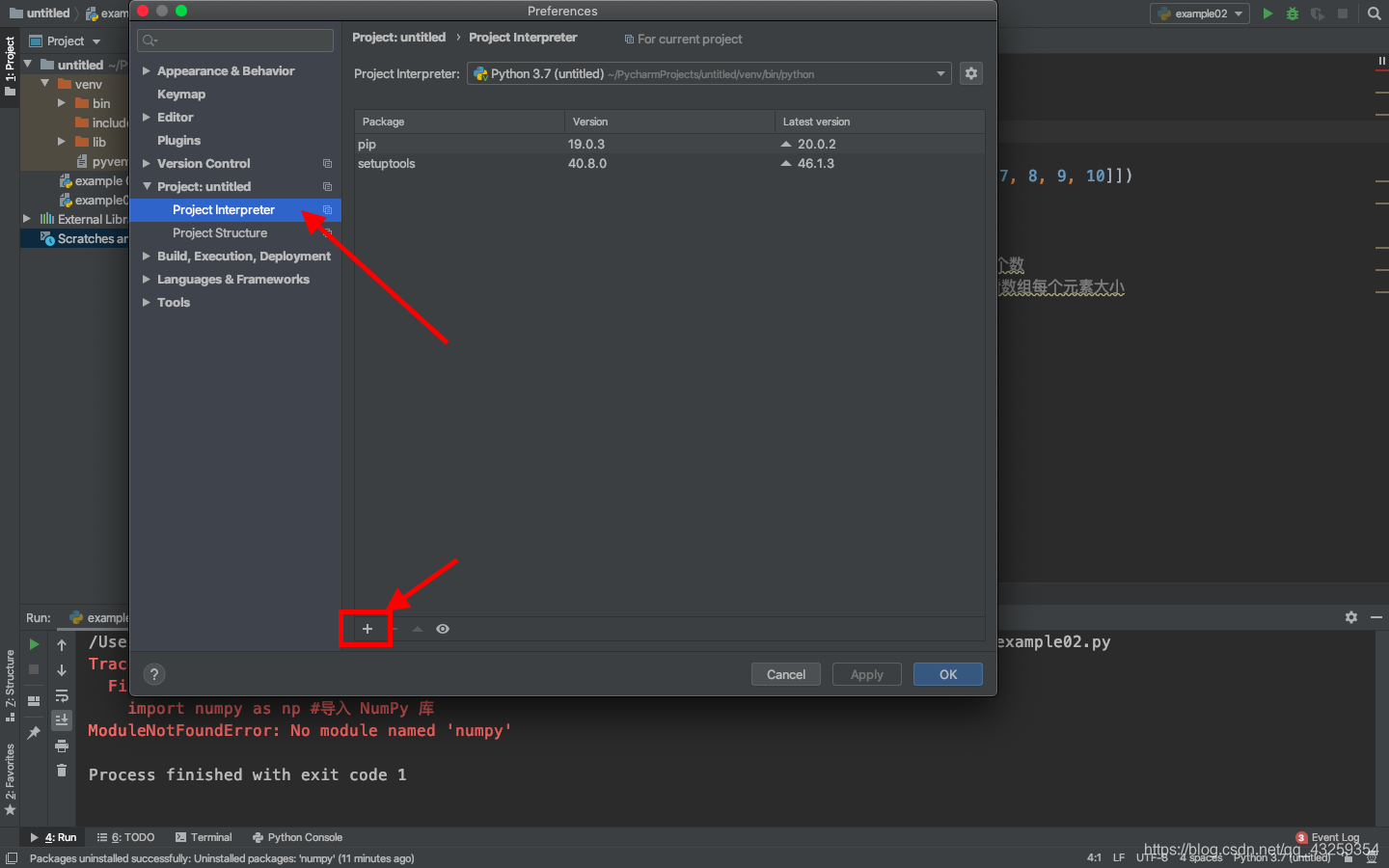Open the 7: Structure side tab
The width and height of the screenshot is (1389, 868).
10,686
